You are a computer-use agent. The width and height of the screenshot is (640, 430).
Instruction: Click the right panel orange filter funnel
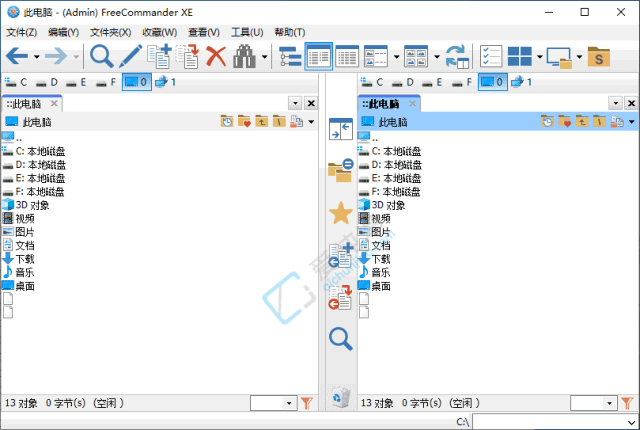[627, 403]
